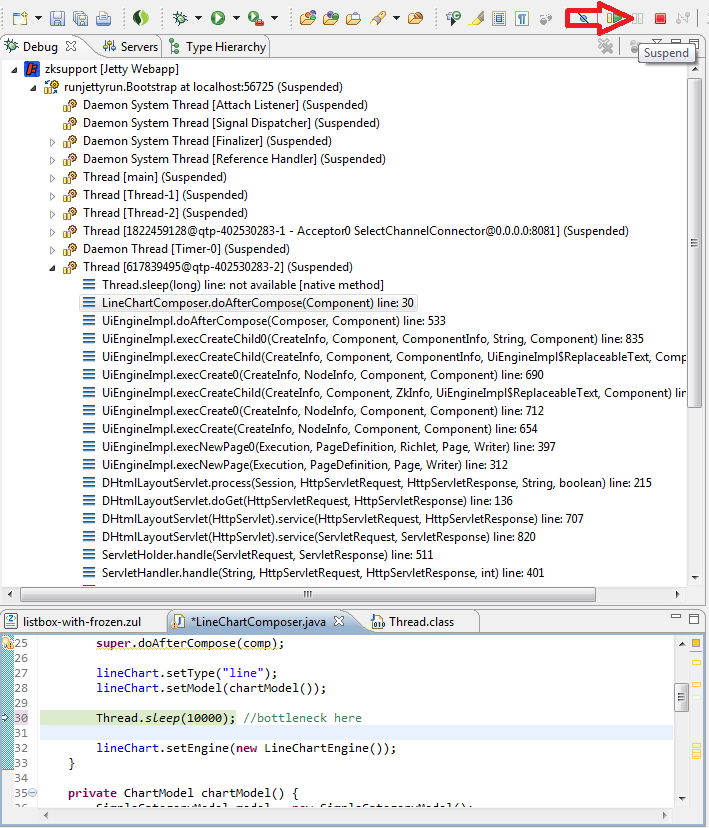Click the Debug view horizontal scrollbar
The width and height of the screenshot is (709, 828).
pos(308,594)
